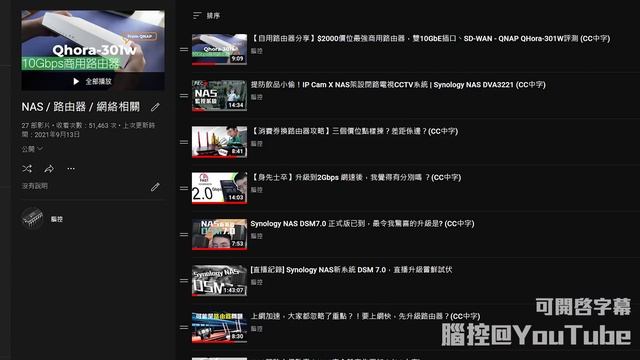Click drag handle beside 上網加速 video row

click(x=184, y=327)
